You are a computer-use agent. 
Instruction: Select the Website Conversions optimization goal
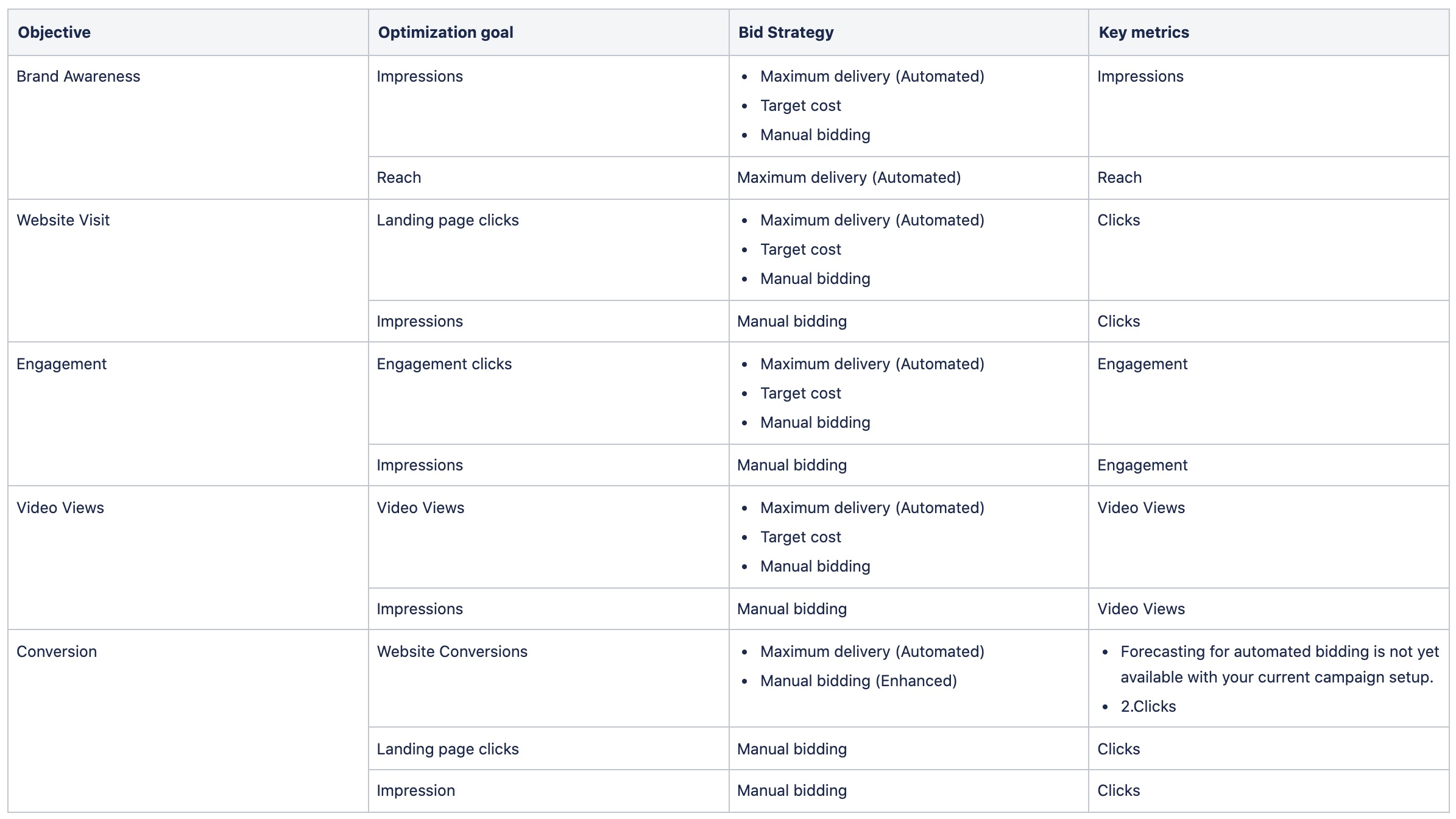click(452, 651)
